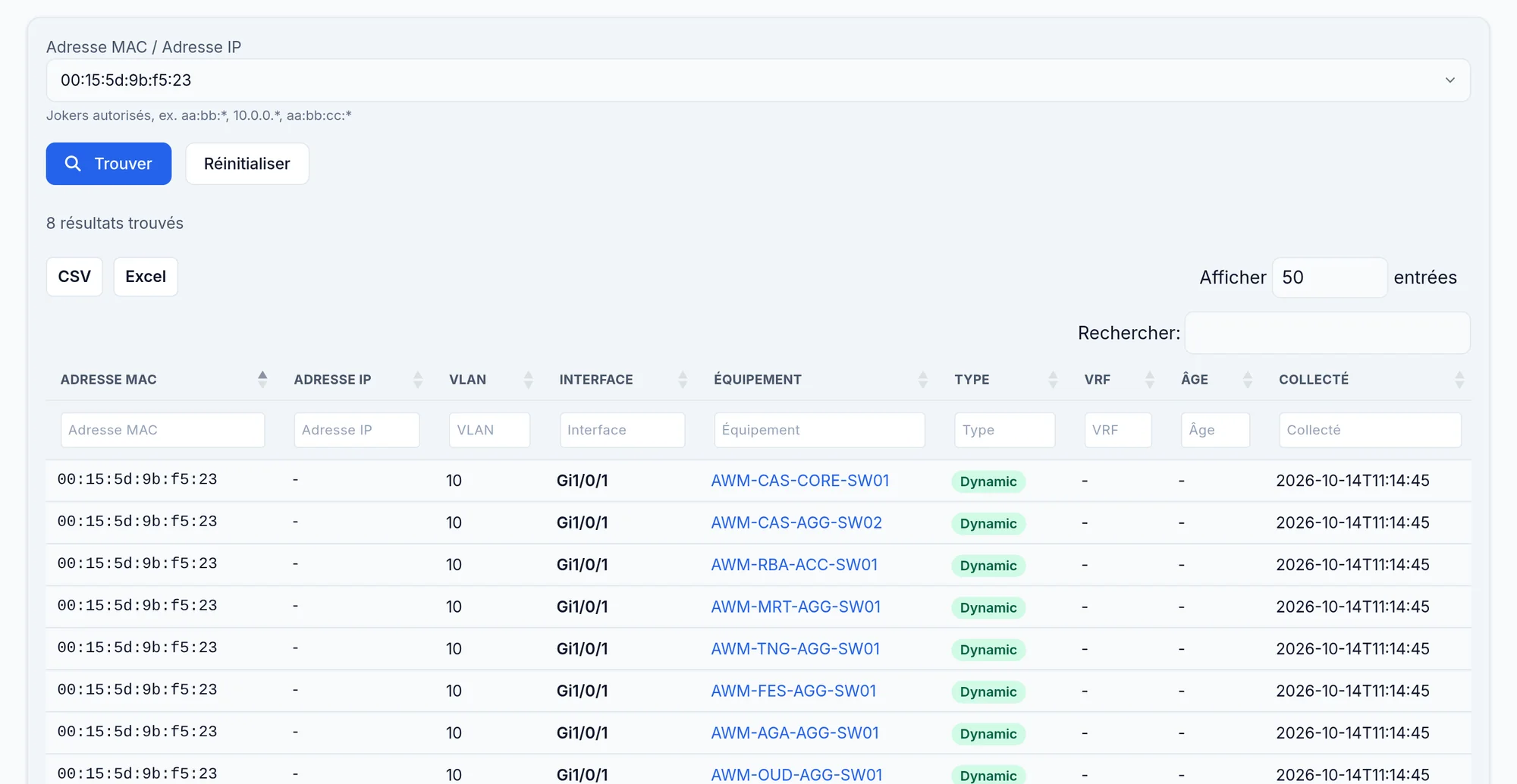Open equipment AWM-CAS-CORE-SW01
This screenshot has width=1517, height=784.
click(799, 481)
